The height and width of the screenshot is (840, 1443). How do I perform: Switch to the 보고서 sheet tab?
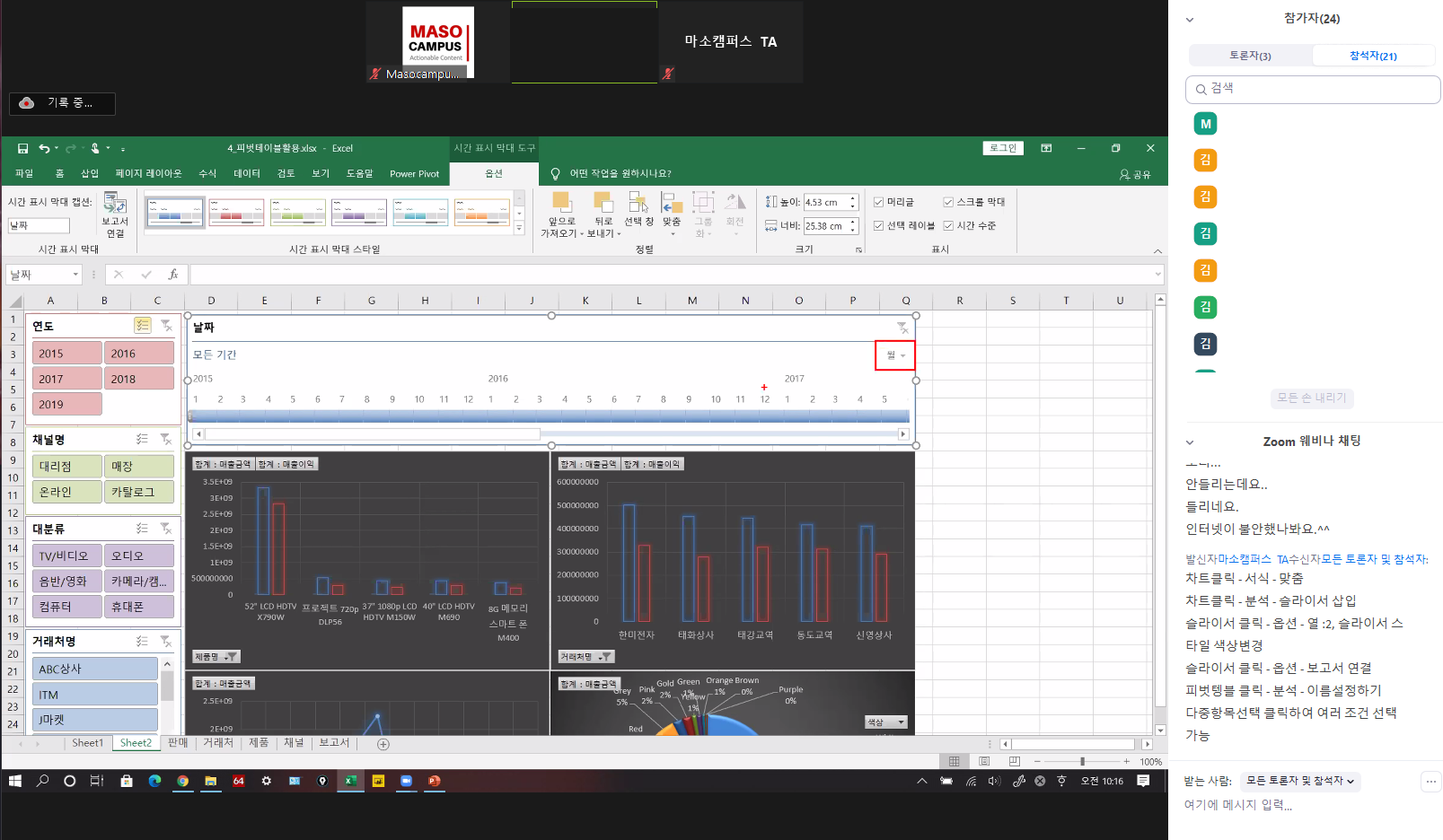tap(334, 743)
